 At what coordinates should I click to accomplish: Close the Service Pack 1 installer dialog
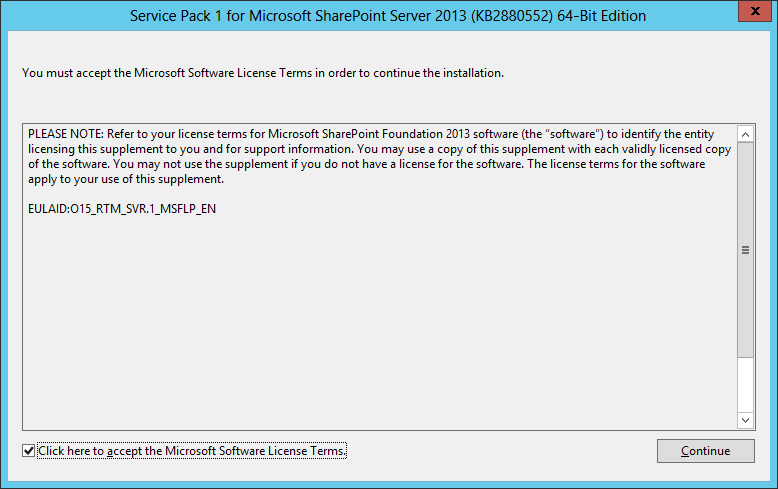[x=755, y=11]
